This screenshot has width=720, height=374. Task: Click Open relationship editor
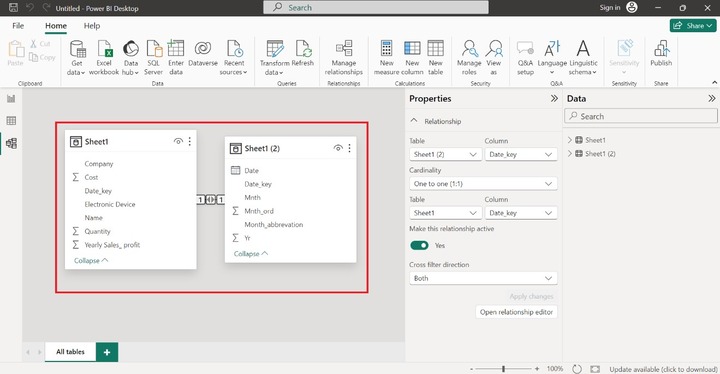[x=516, y=312]
